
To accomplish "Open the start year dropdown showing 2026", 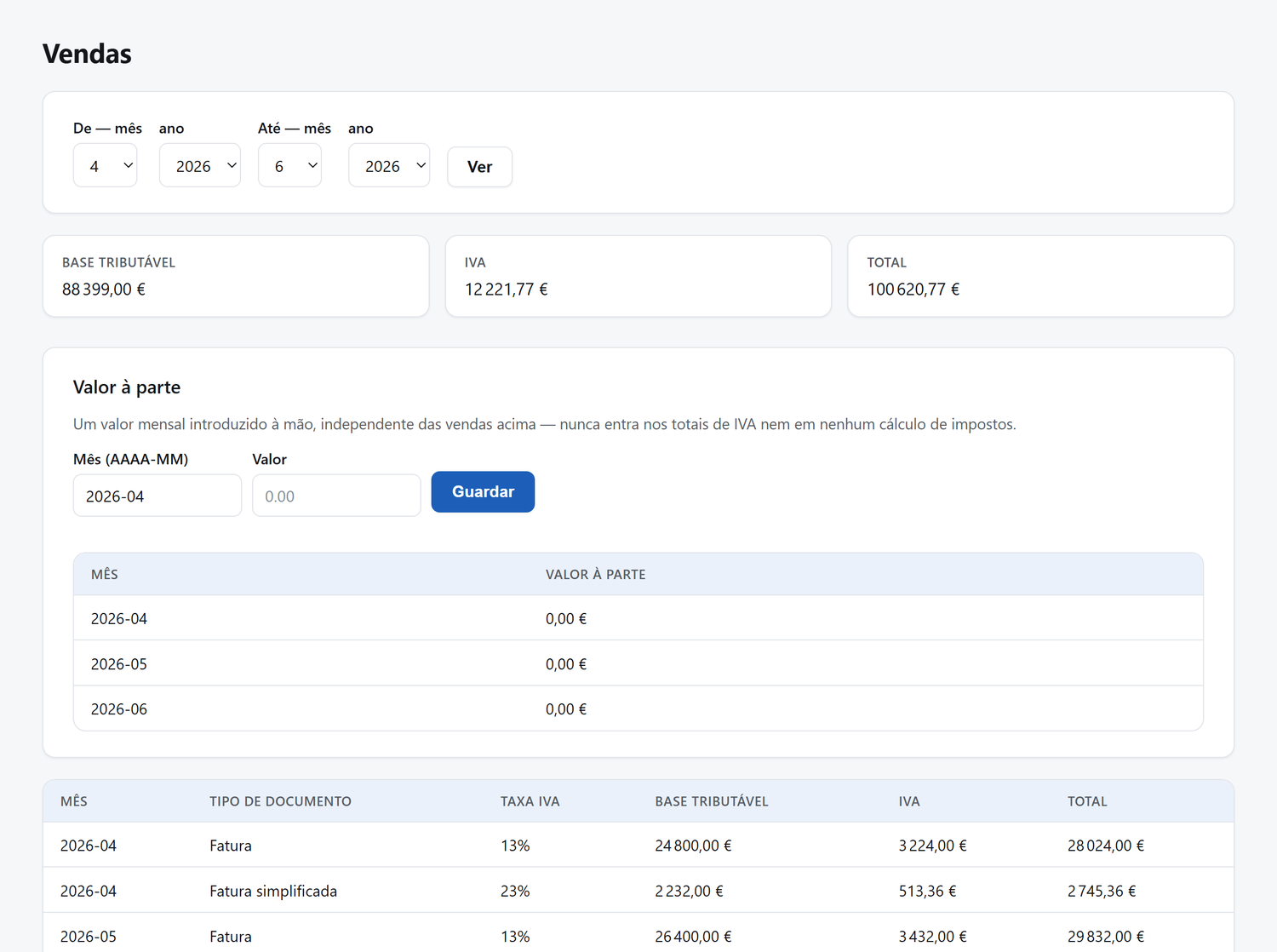I will [200, 166].
